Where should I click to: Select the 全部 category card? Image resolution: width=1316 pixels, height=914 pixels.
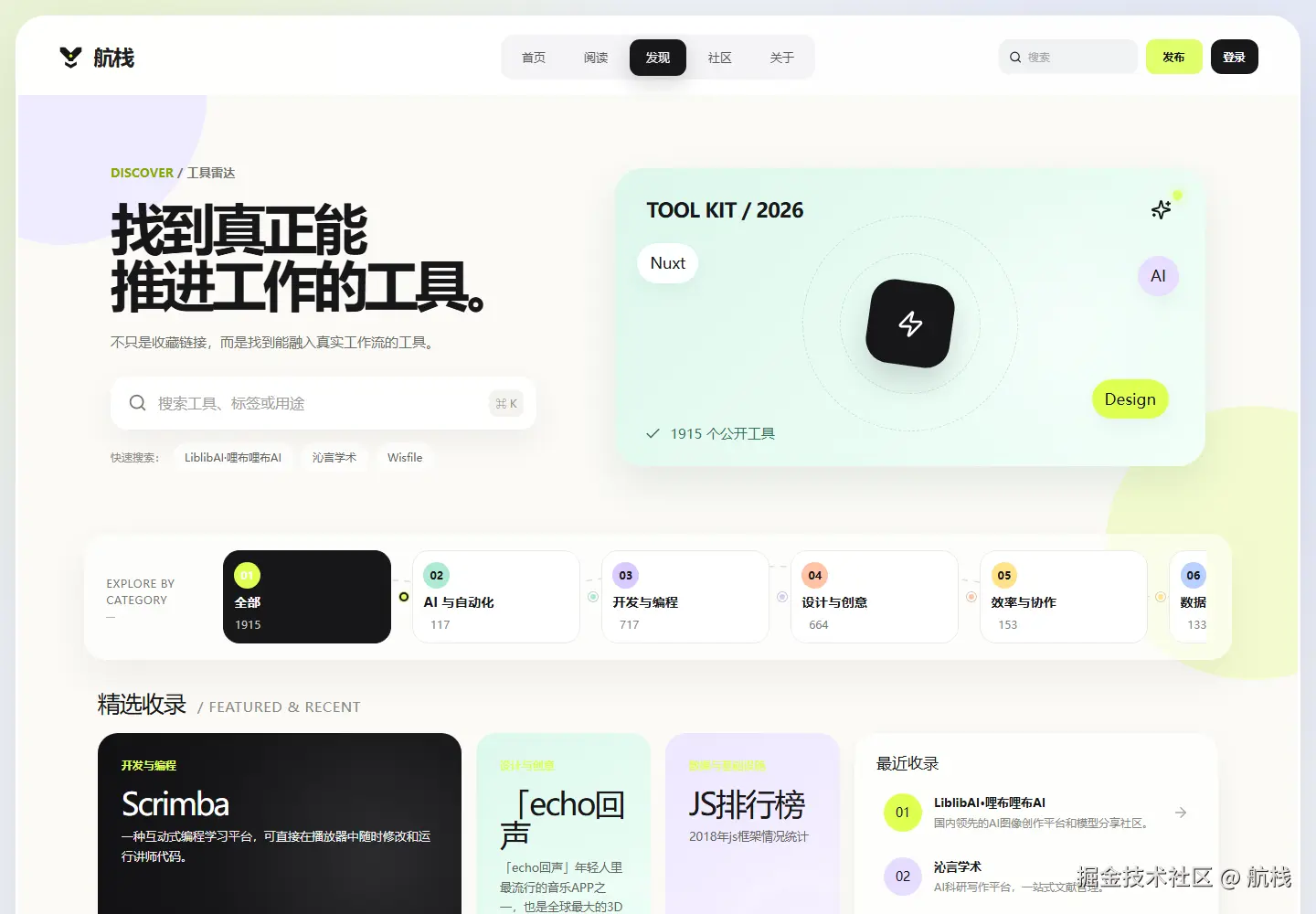(307, 597)
